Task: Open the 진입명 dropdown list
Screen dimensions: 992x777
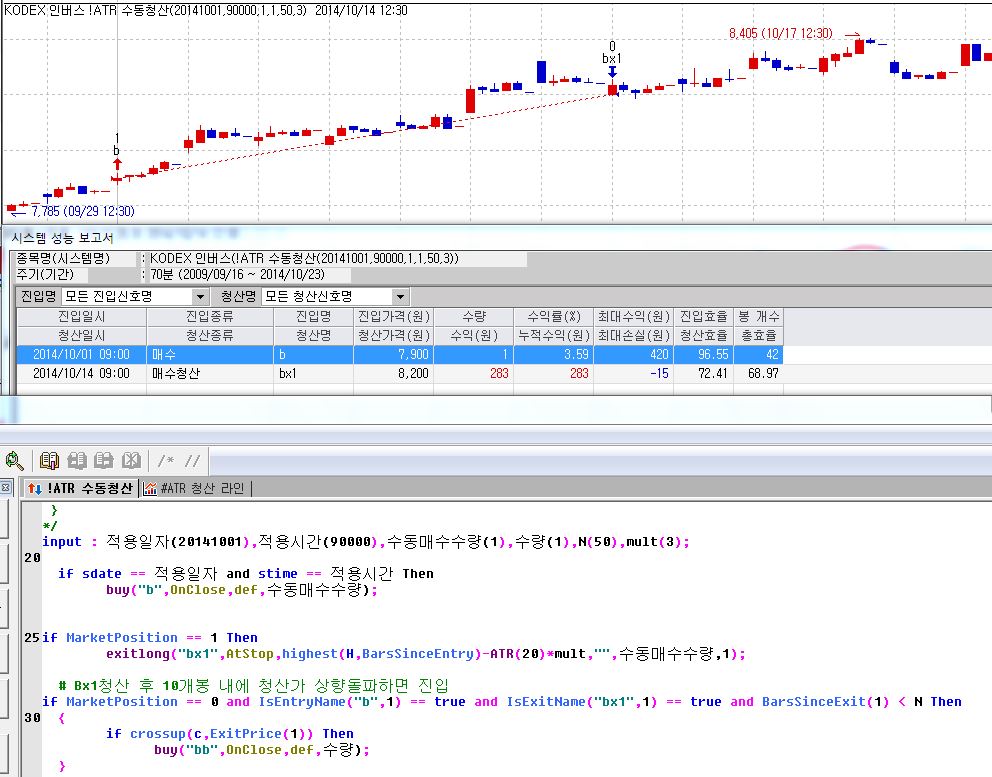Action: tap(200, 296)
